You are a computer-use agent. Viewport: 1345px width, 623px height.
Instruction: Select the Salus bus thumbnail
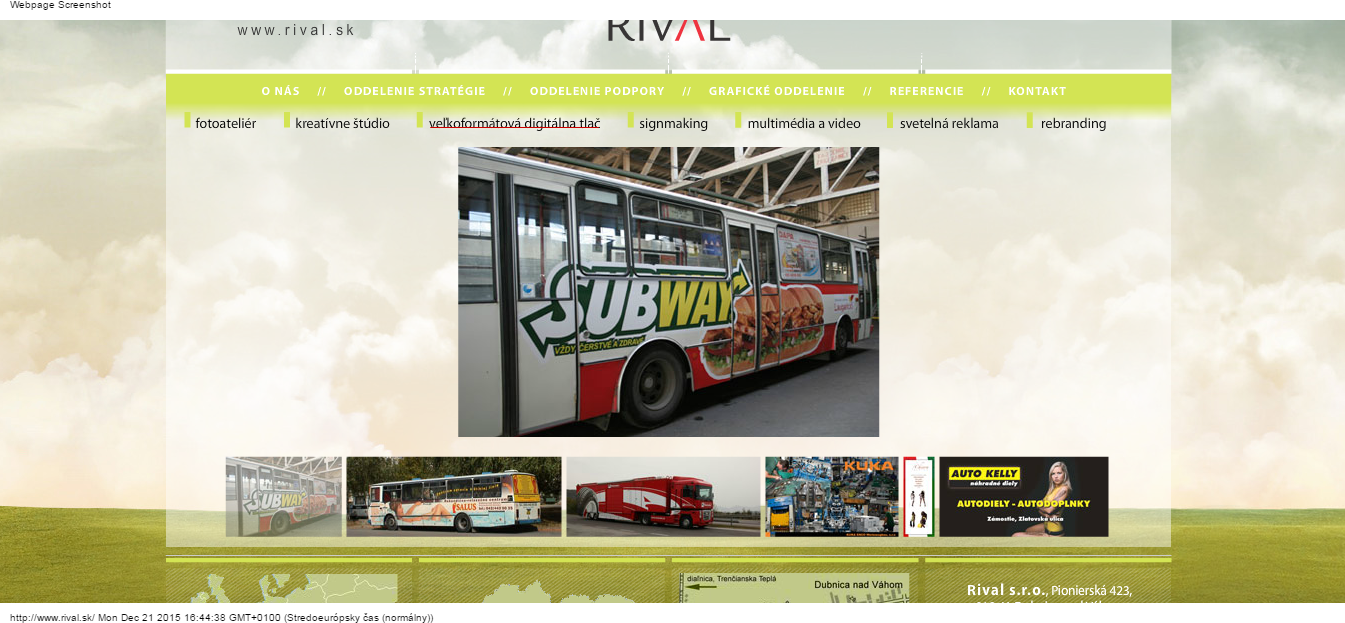point(454,497)
